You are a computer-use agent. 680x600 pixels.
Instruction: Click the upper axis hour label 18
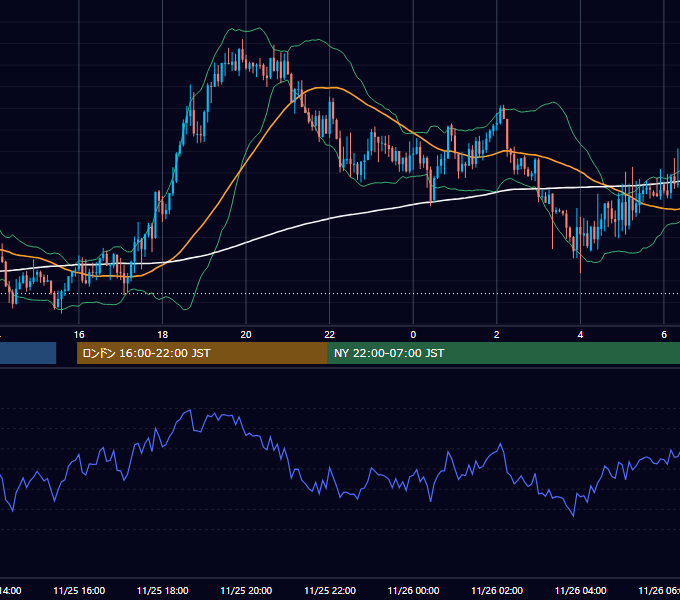162,335
